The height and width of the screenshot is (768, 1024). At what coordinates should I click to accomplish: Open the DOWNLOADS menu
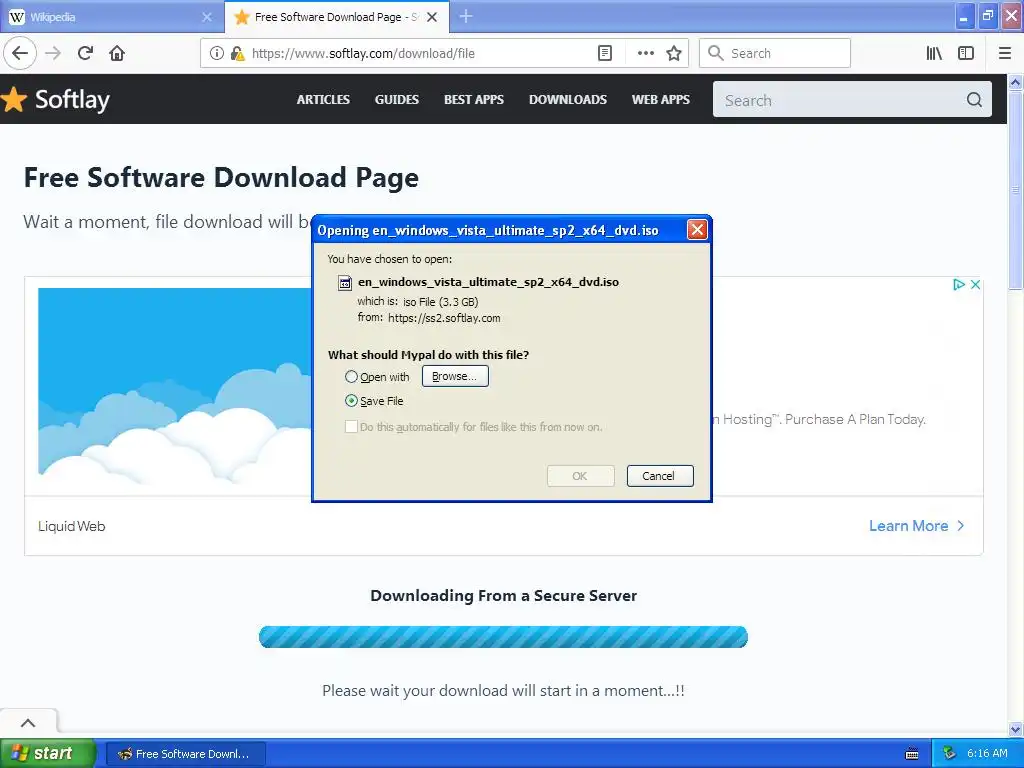[x=568, y=100]
